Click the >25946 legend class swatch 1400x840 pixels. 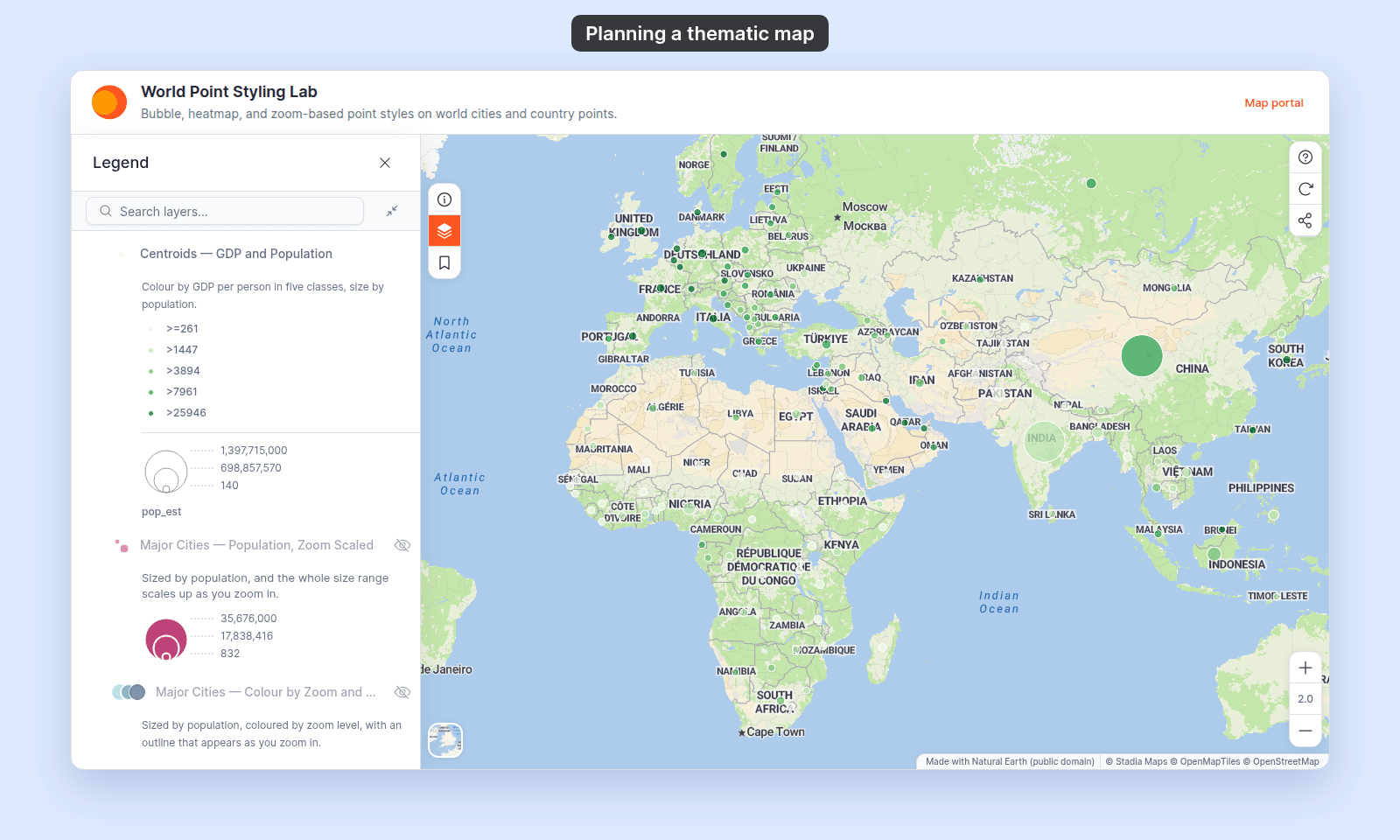[x=151, y=413]
